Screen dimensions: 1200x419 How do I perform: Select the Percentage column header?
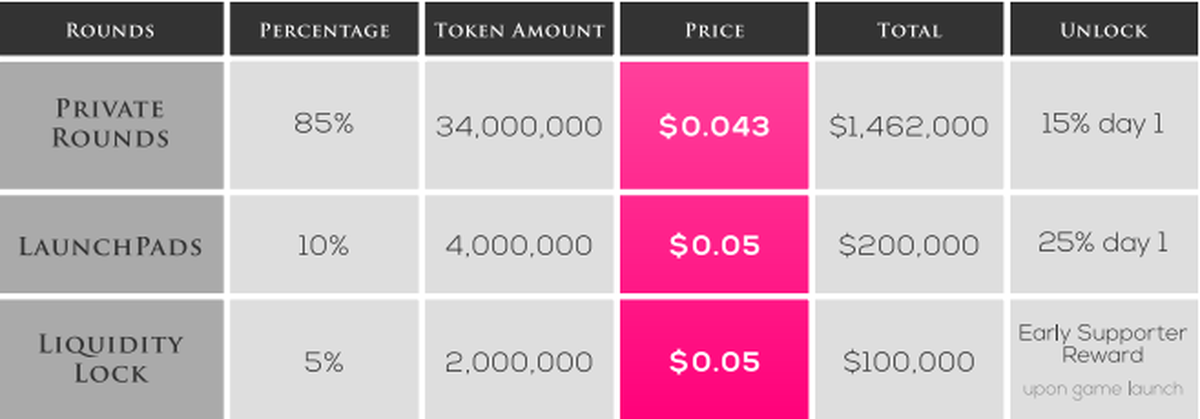[324, 30]
